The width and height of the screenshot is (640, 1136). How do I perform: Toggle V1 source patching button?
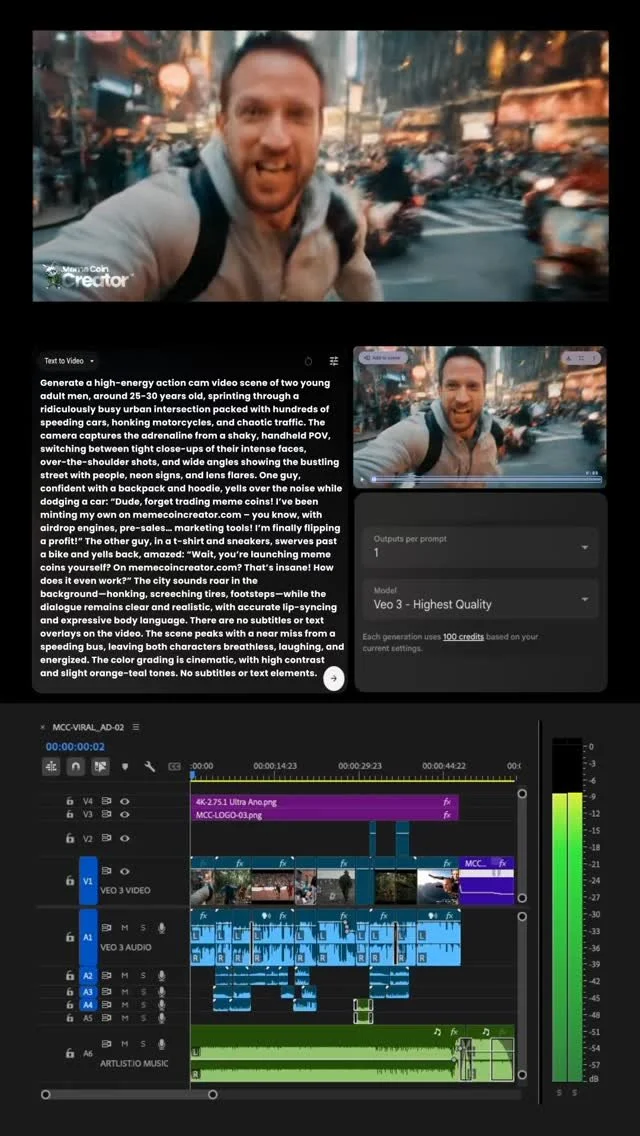point(88,880)
